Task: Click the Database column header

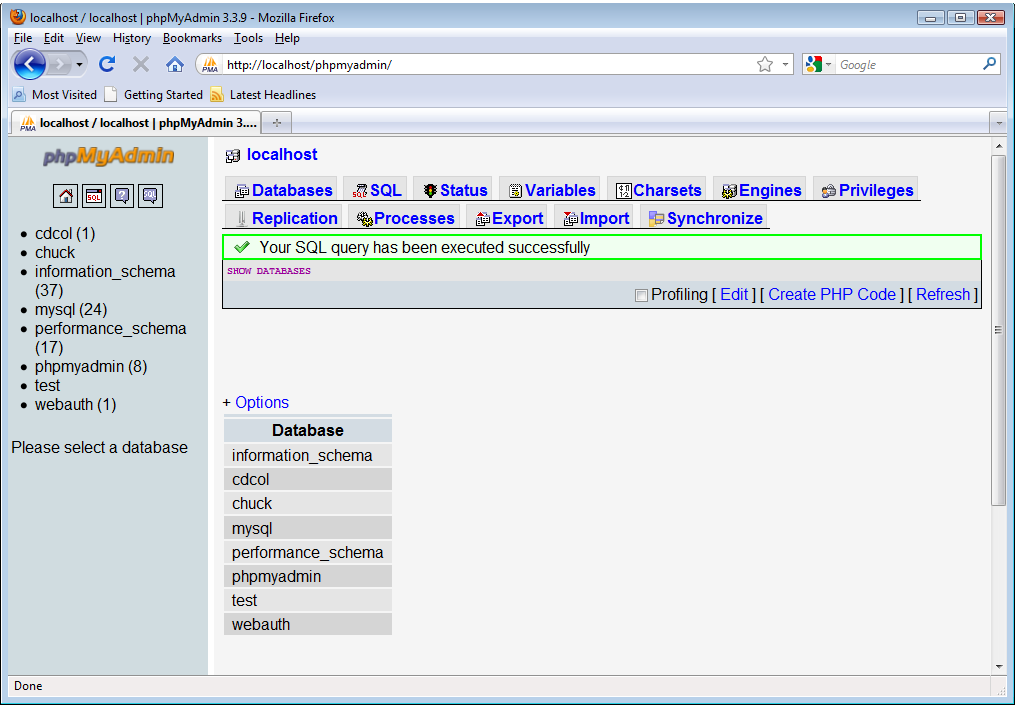Action: point(307,431)
